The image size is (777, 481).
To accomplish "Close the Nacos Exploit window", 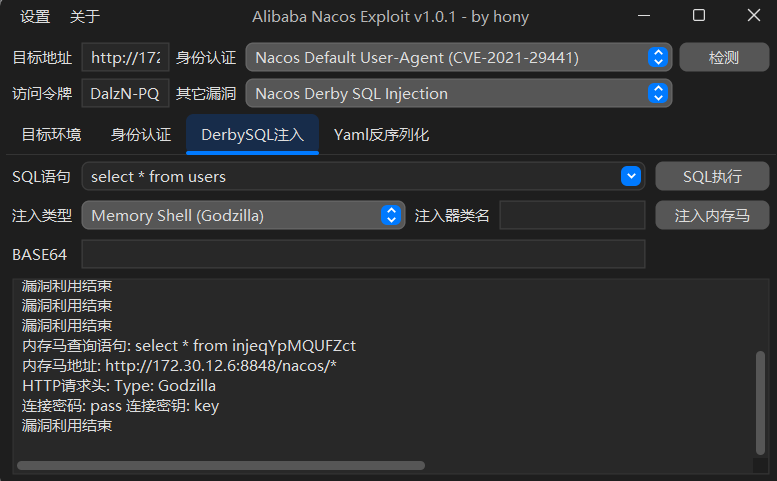I will point(754,16).
